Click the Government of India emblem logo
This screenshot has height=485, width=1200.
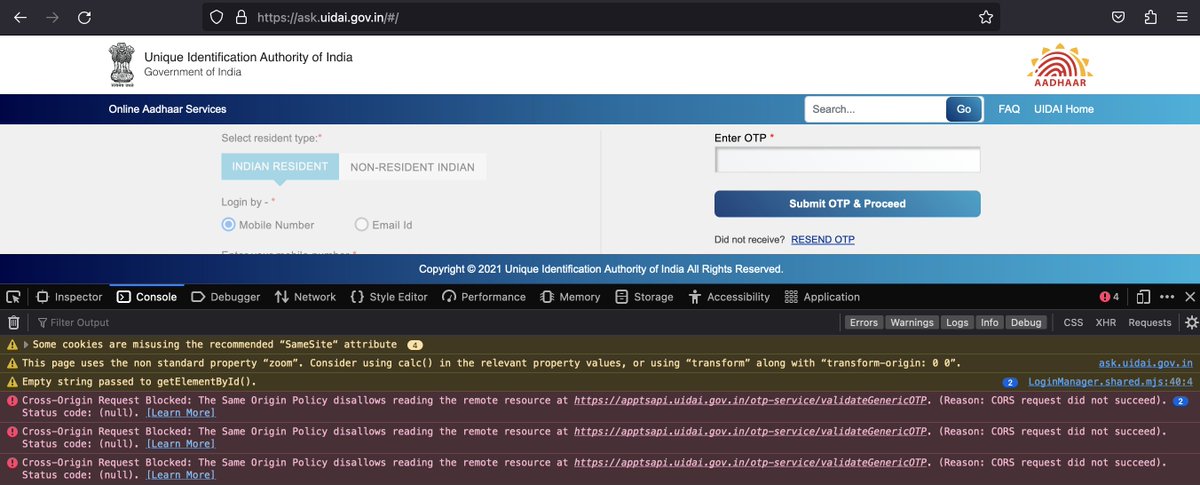coord(122,65)
